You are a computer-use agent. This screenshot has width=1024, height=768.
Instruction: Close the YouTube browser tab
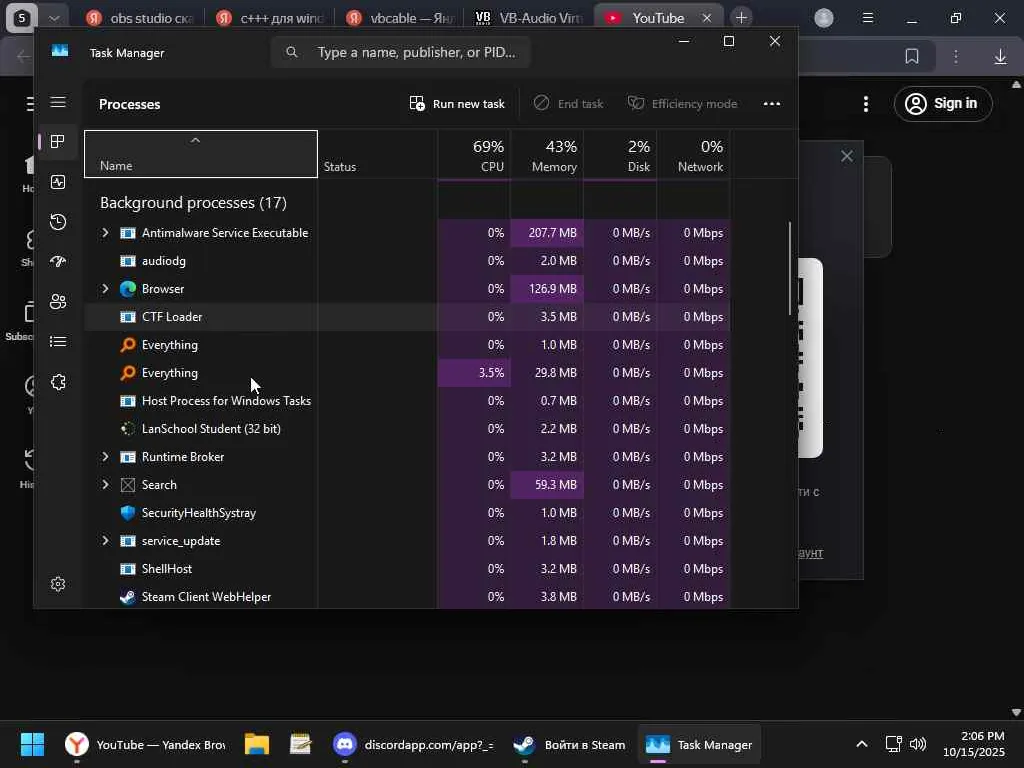tap(707, 18)
